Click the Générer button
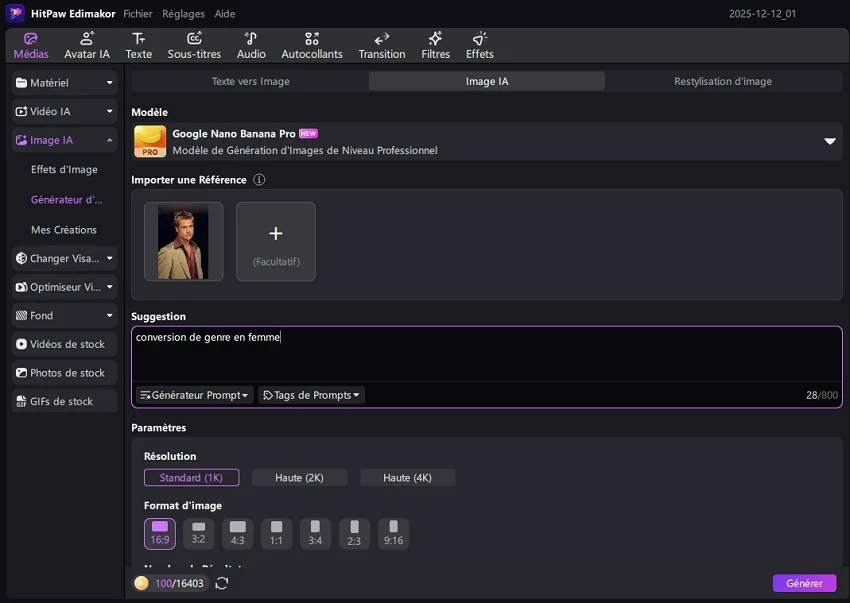This screenshot has height=603, width=850. [804, 583]
